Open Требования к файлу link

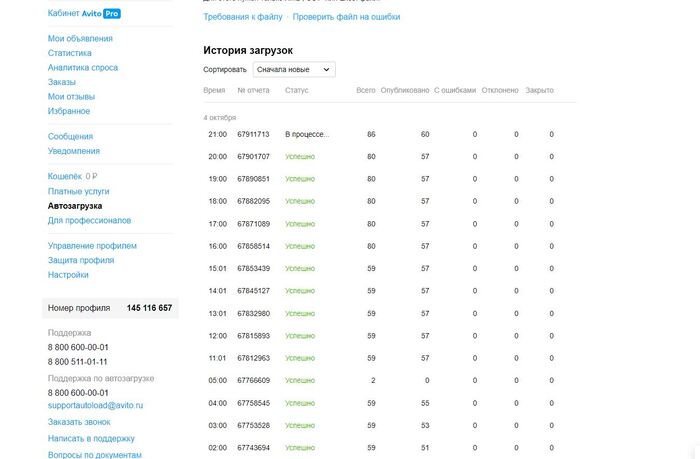tap(243, 17)
